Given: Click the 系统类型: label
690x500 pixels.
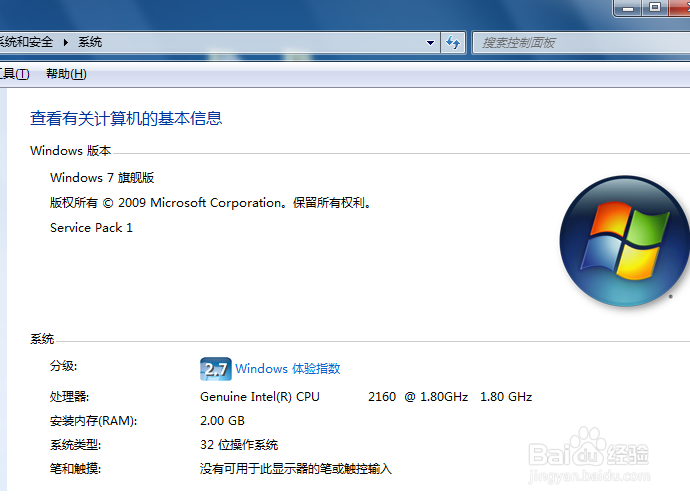Looking at the screenshot, I should coord(75,445).
